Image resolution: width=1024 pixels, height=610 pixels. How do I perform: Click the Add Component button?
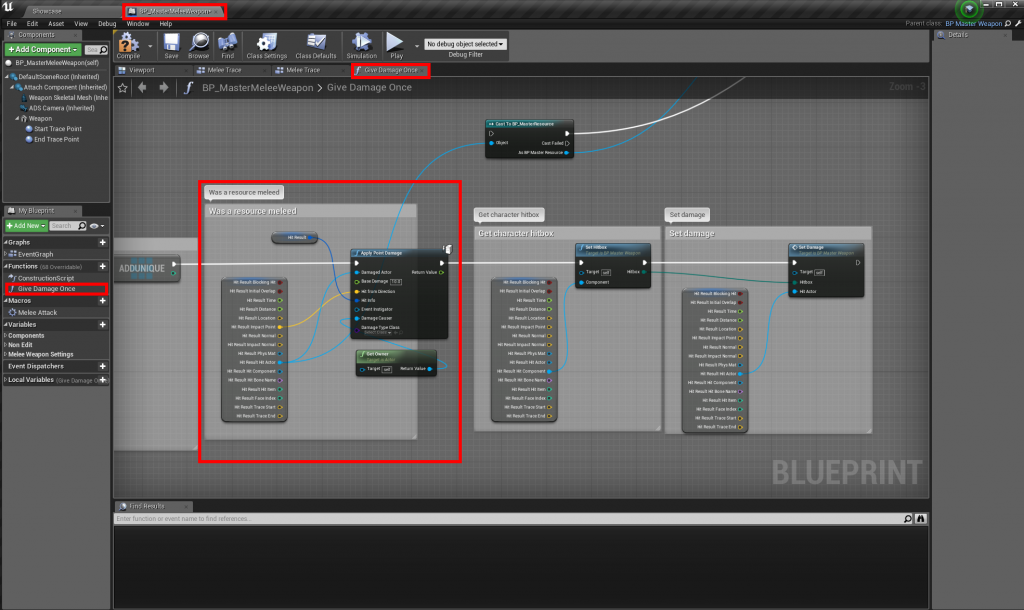click(x=43, y=50)
